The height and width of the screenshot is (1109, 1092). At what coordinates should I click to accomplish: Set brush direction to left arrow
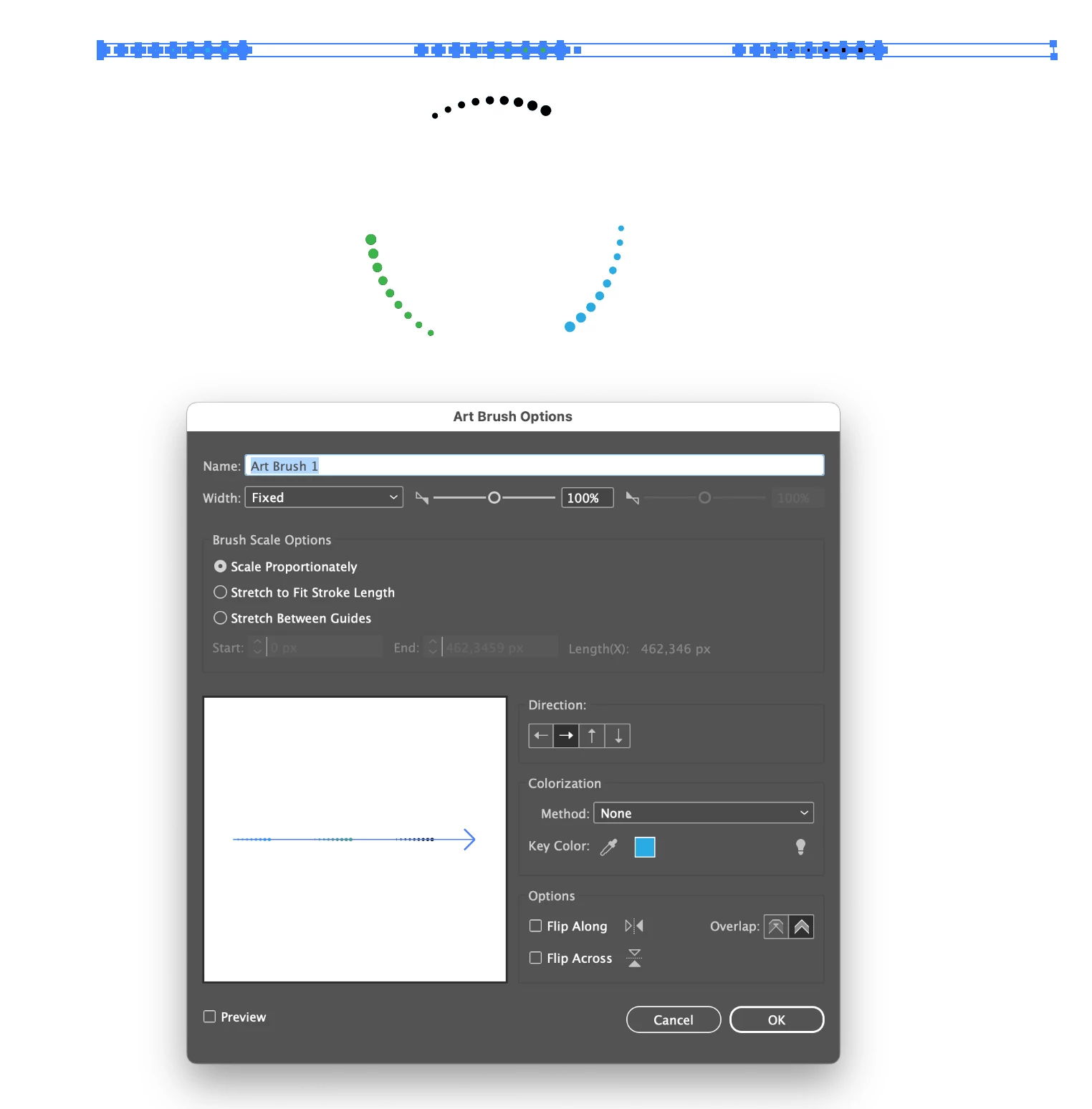pyautogui.click(x=541, y=736)
